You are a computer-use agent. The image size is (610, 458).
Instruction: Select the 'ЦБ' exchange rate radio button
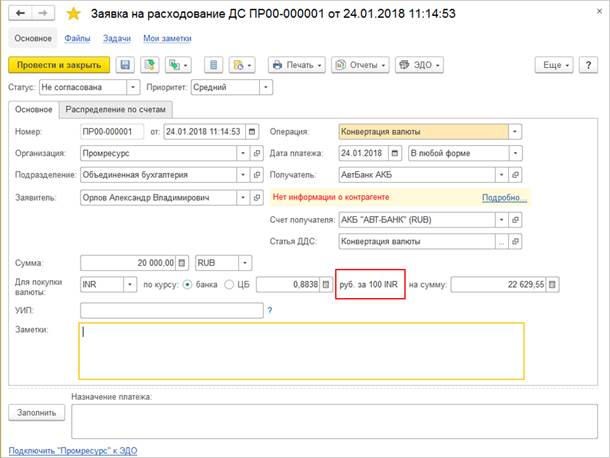pos(229,284)
